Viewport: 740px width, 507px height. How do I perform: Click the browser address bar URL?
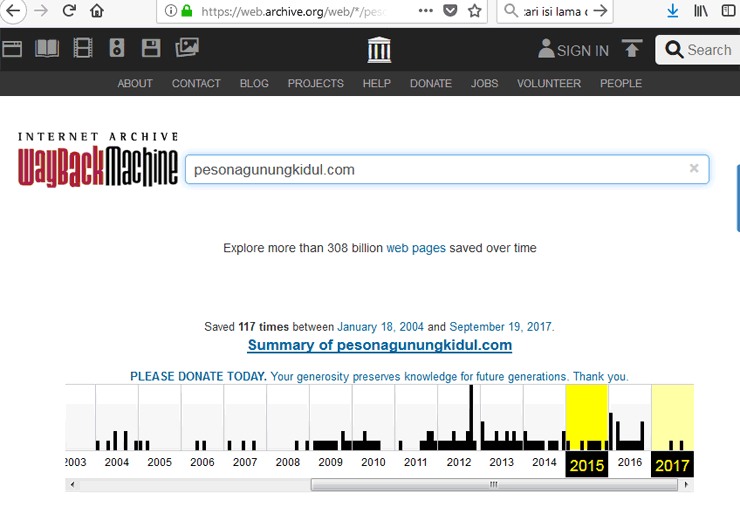click(x=294, y=11)
